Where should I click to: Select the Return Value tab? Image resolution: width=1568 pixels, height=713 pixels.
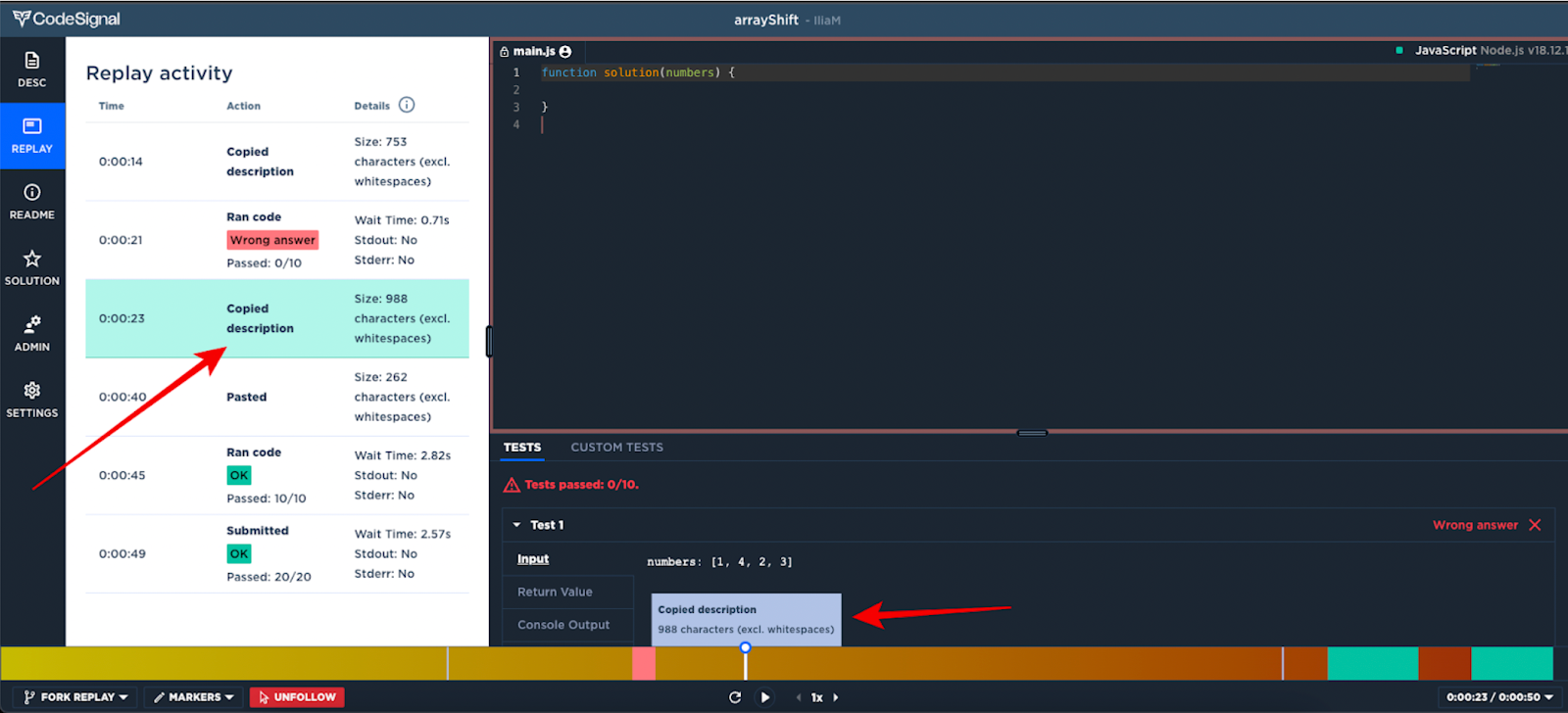point(555,592)
